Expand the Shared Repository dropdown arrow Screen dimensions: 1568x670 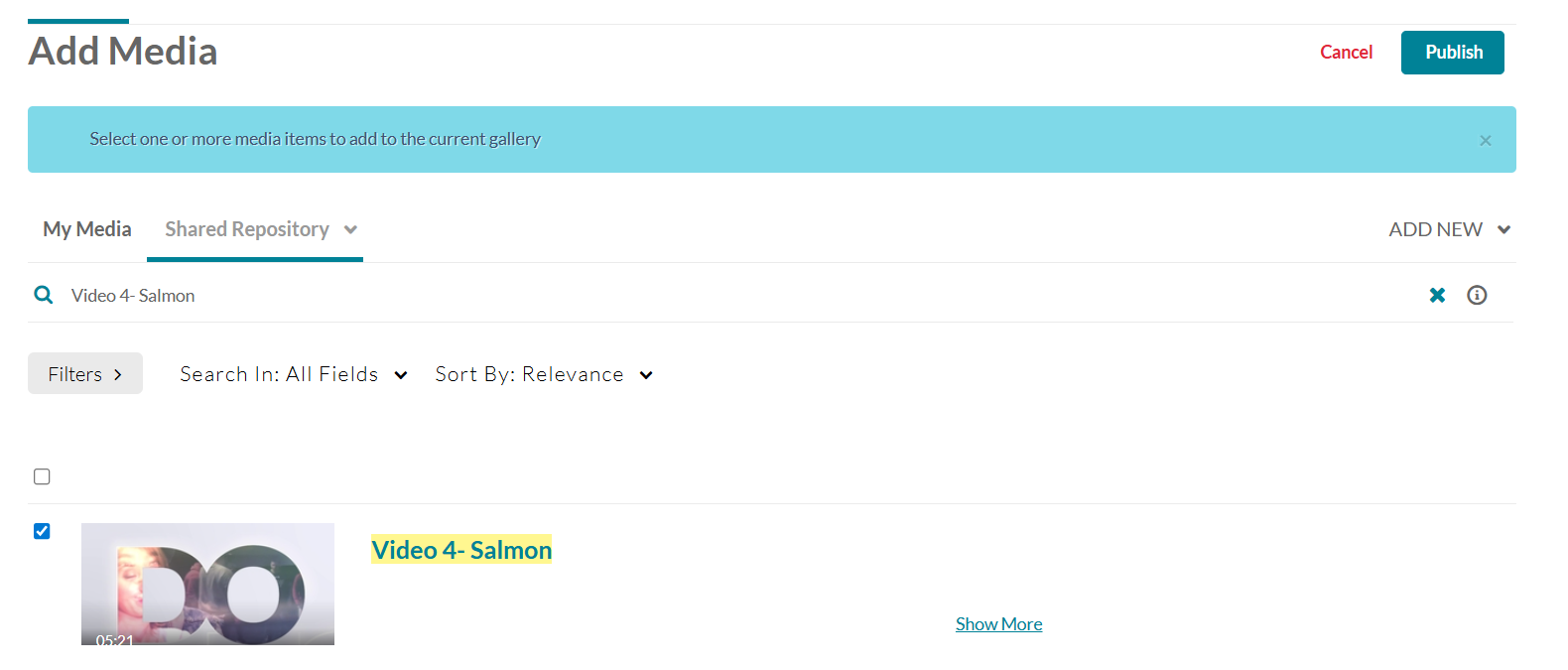pyautogui.click(x=350, y=229)
